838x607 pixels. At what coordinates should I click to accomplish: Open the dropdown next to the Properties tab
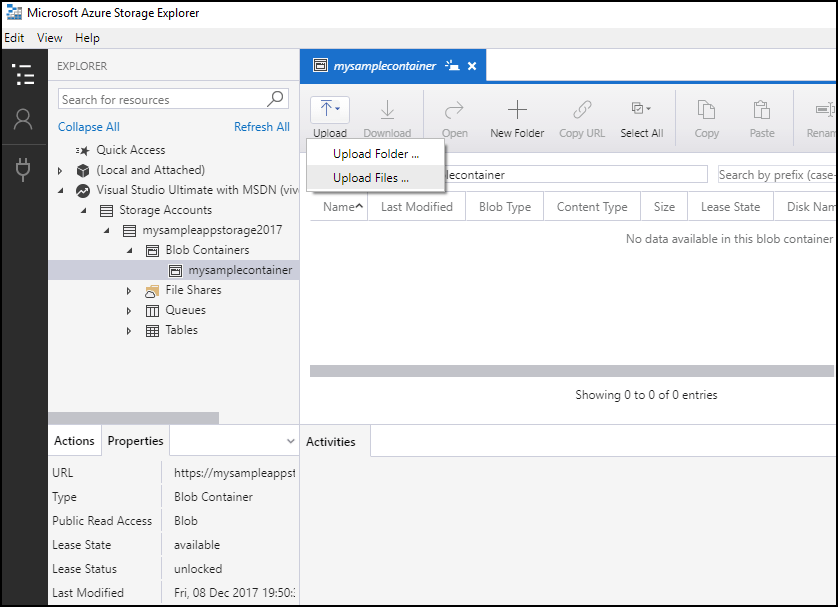[290, 440]
